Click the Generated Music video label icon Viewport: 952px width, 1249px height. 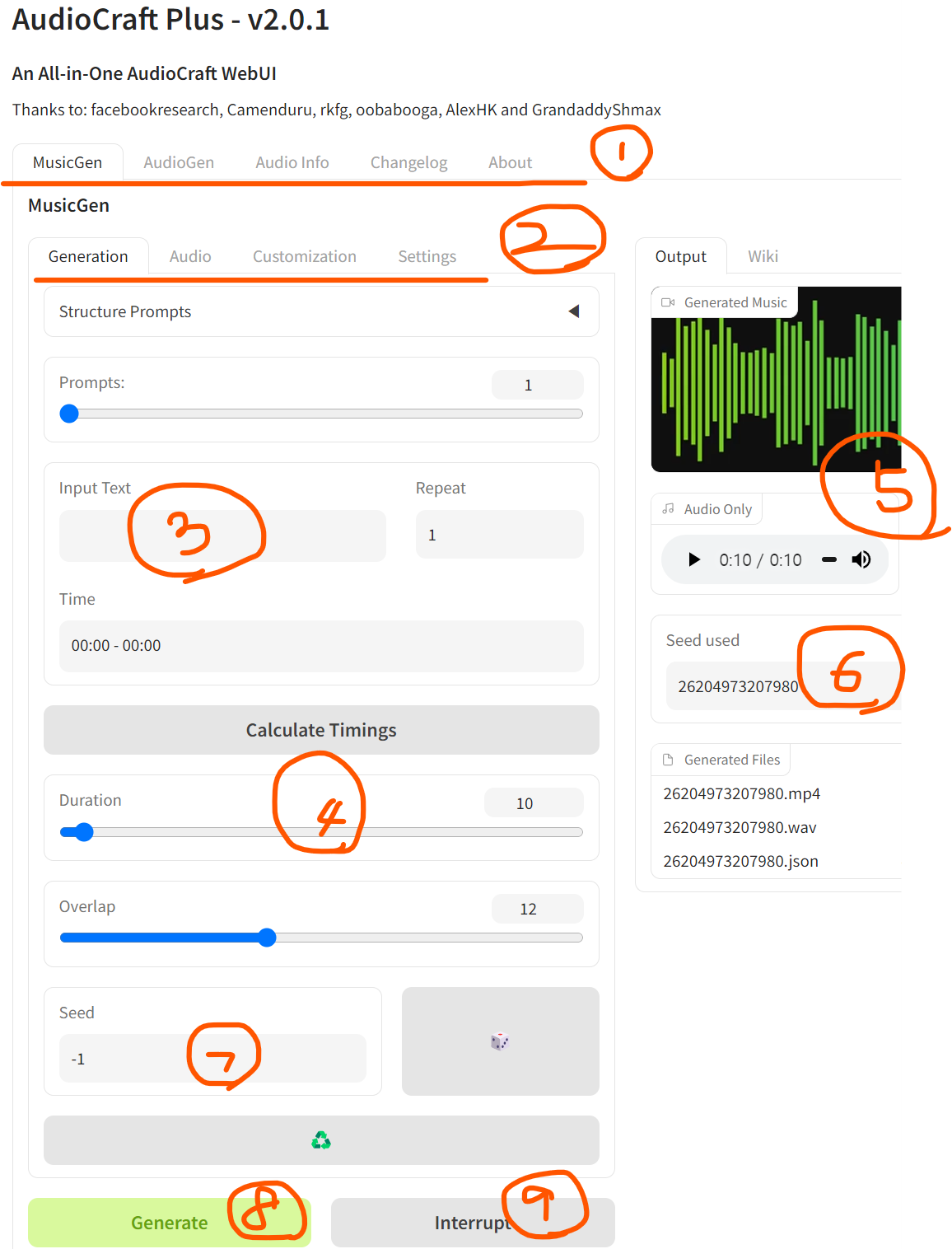669,302
